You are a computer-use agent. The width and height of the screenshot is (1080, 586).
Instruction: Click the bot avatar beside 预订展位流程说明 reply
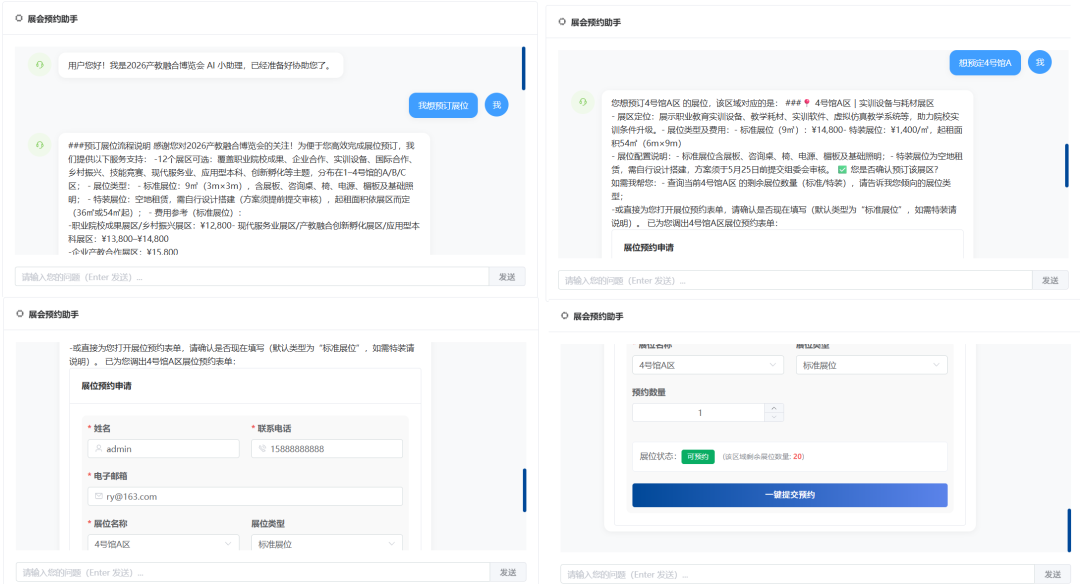[40, 145]
